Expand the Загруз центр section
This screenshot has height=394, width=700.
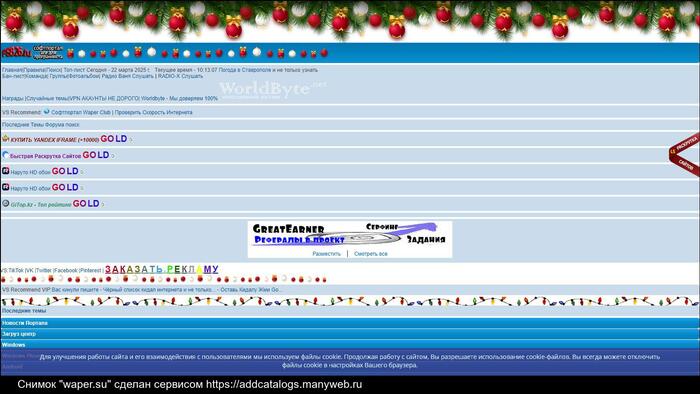(350, 334)
